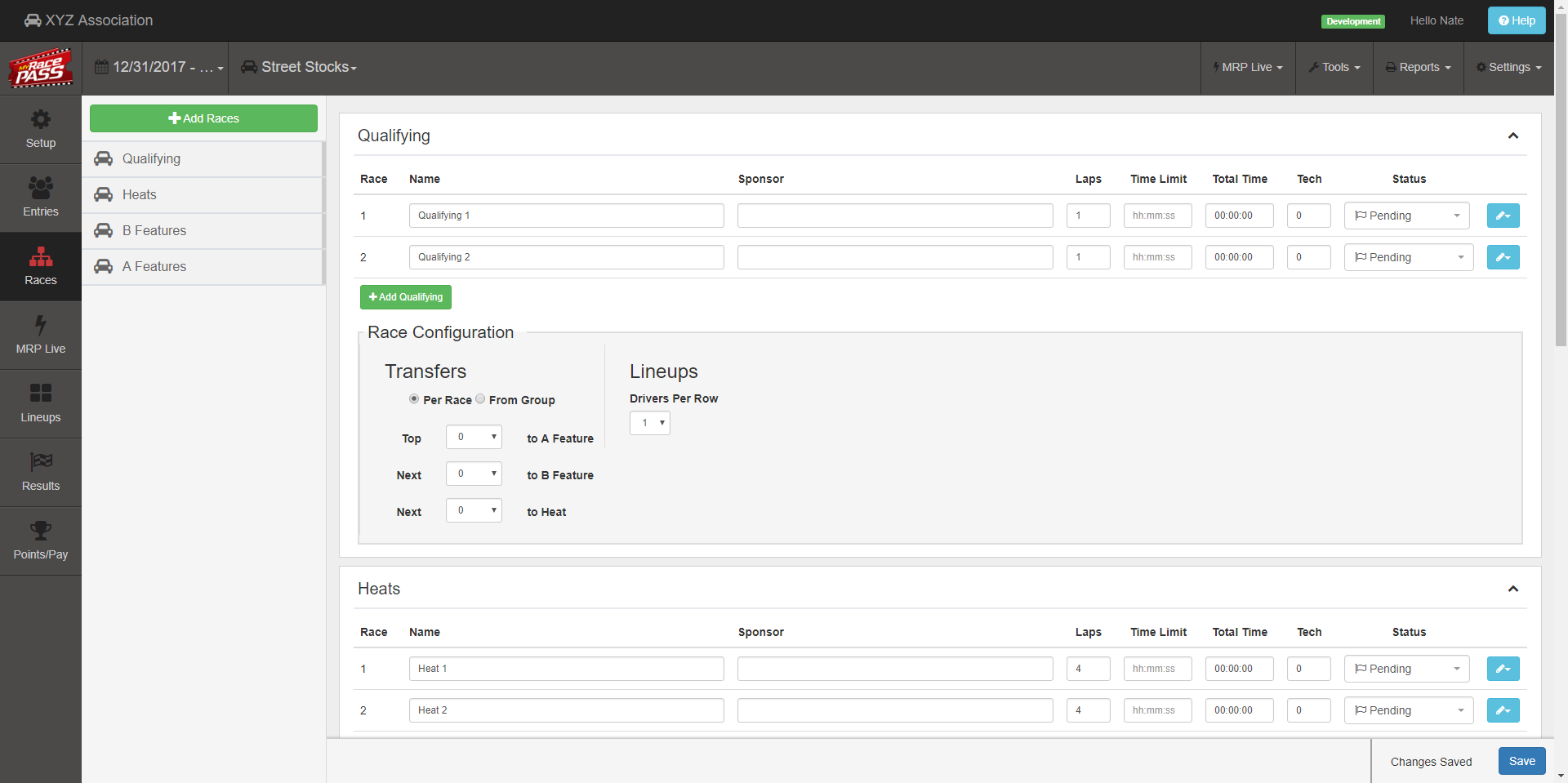Click the XYZ Association car icon

33,20
